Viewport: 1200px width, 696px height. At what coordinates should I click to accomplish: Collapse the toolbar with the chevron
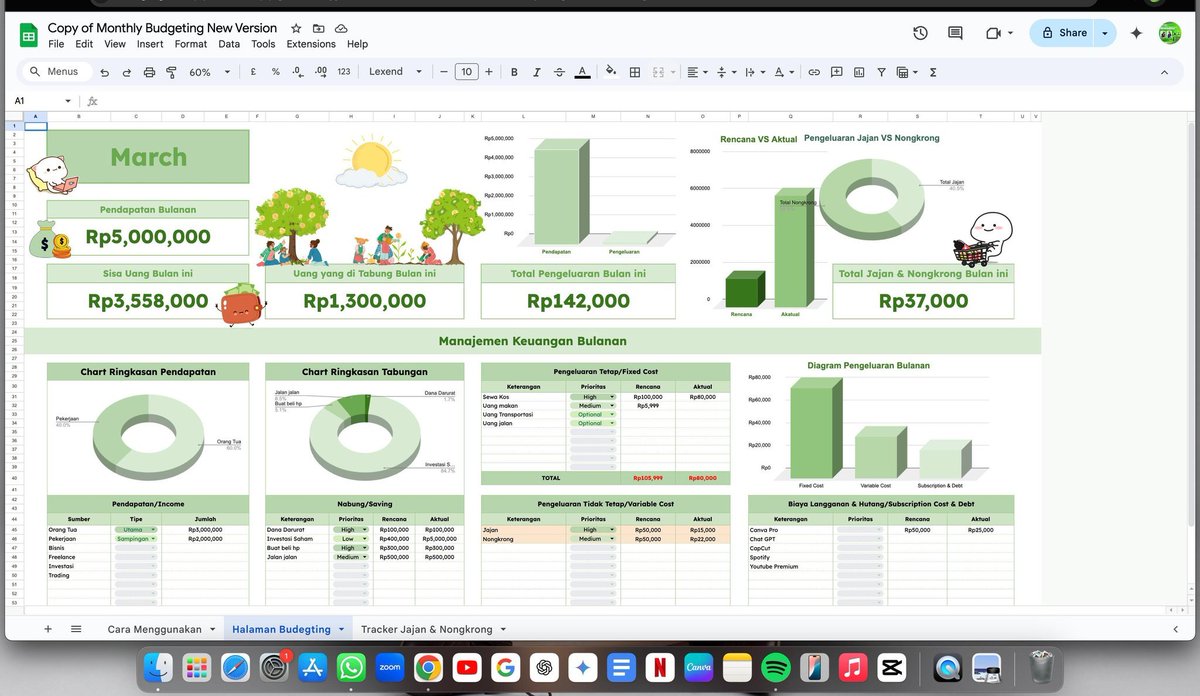click(x=1164, y=72)
